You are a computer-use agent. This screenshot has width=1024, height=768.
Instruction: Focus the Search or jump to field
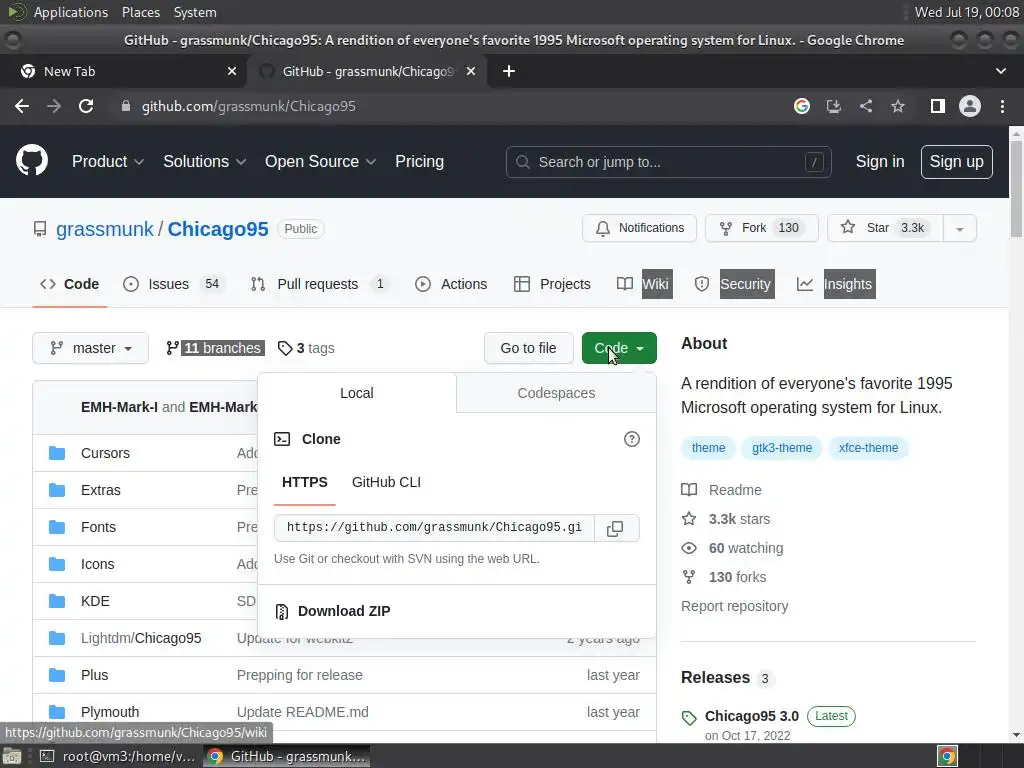coord(668,162)
